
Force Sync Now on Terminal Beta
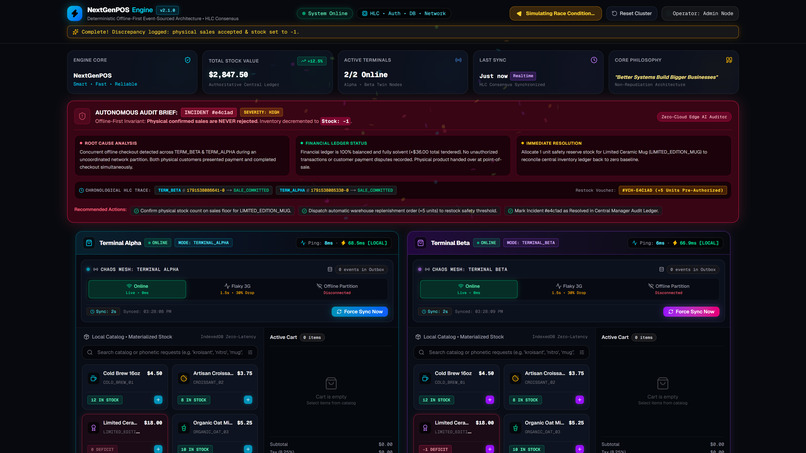(691, 312)
